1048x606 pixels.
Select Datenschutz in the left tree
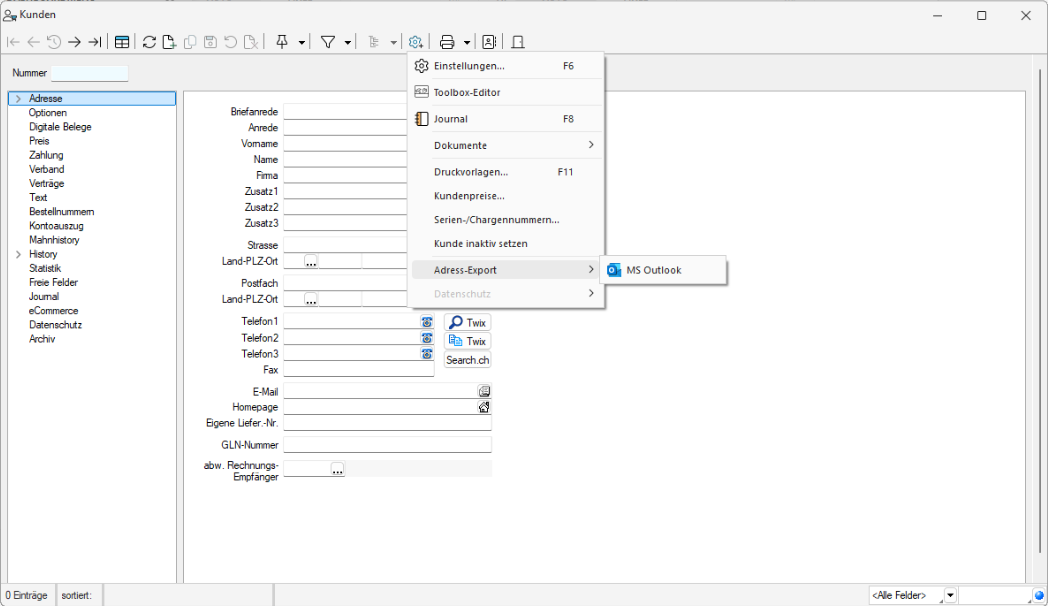coord(55,325)
